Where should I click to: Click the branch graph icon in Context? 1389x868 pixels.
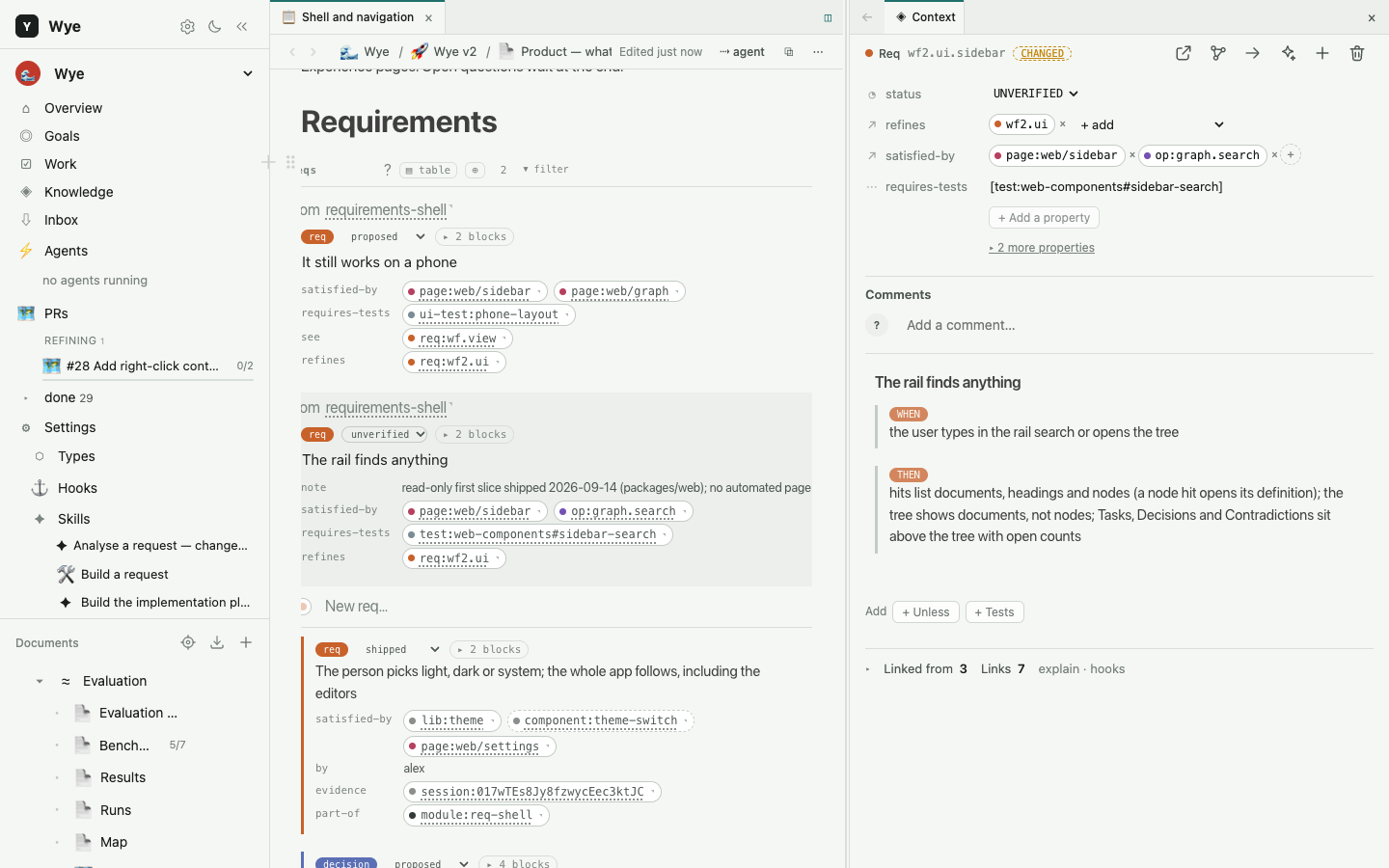1218,54
